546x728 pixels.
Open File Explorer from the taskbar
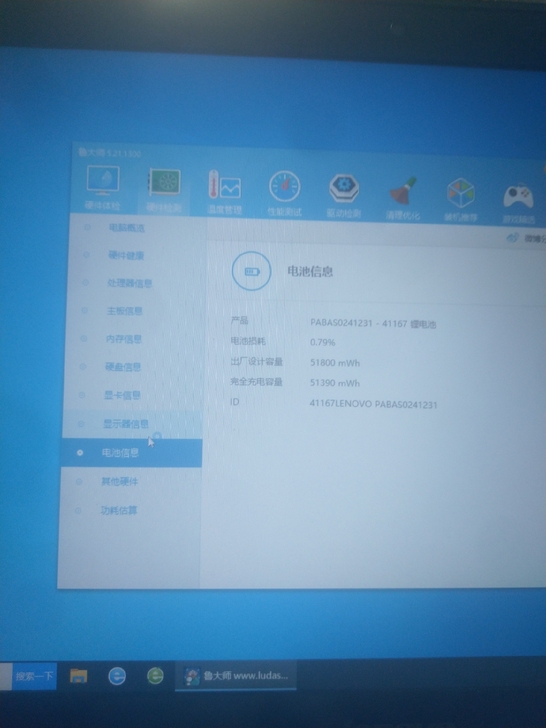tap(78, 676)
